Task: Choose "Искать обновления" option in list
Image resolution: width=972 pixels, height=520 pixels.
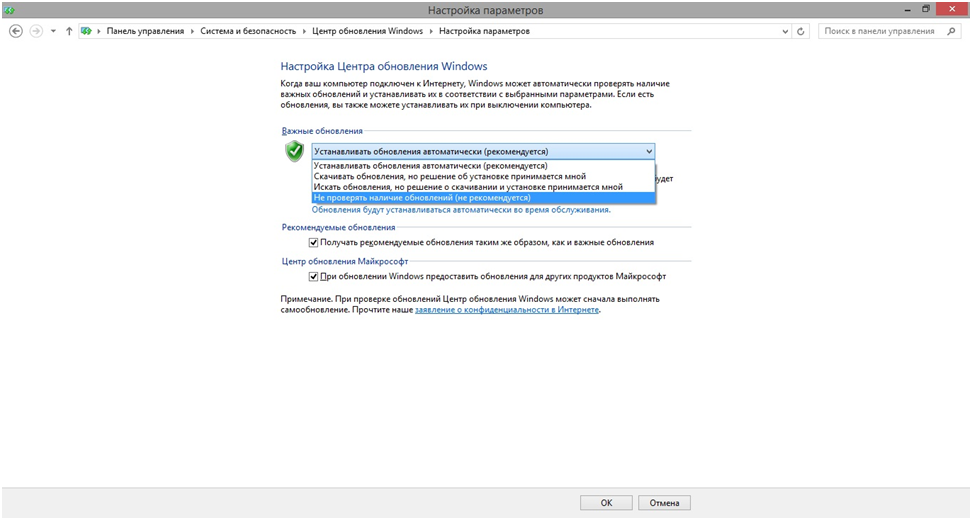Action: click(467, 187)
